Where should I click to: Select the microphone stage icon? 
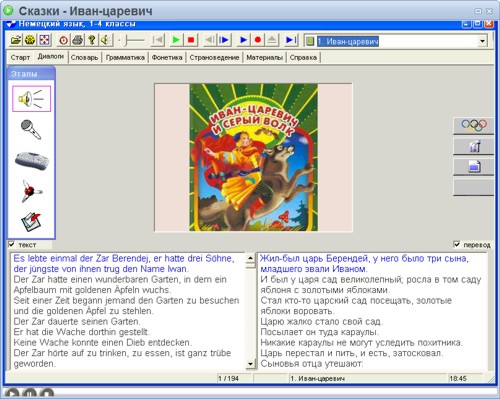pos(31,129)
